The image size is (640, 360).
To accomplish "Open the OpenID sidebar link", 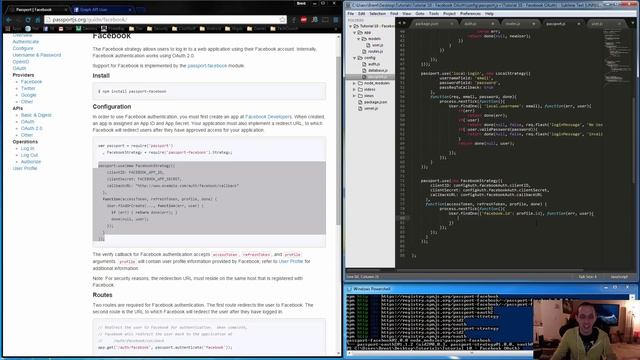I will pyautogui.click(x=21, y=62).
